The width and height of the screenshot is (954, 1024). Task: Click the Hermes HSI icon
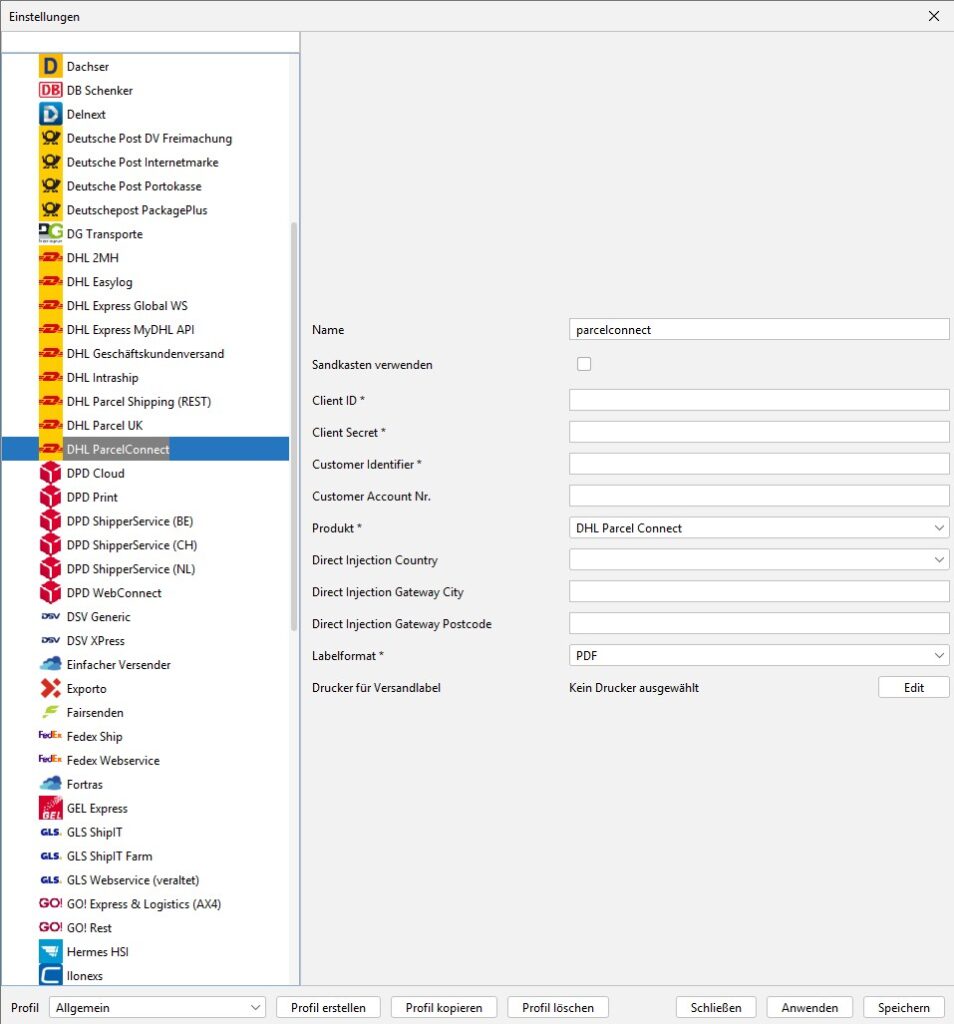pos(50,952)
